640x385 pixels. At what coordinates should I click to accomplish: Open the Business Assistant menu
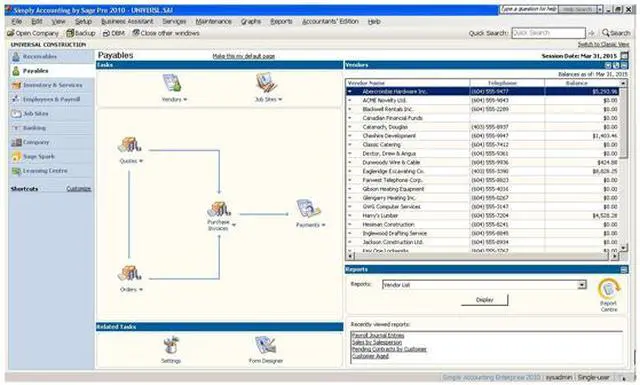click(x=127, y=22)
